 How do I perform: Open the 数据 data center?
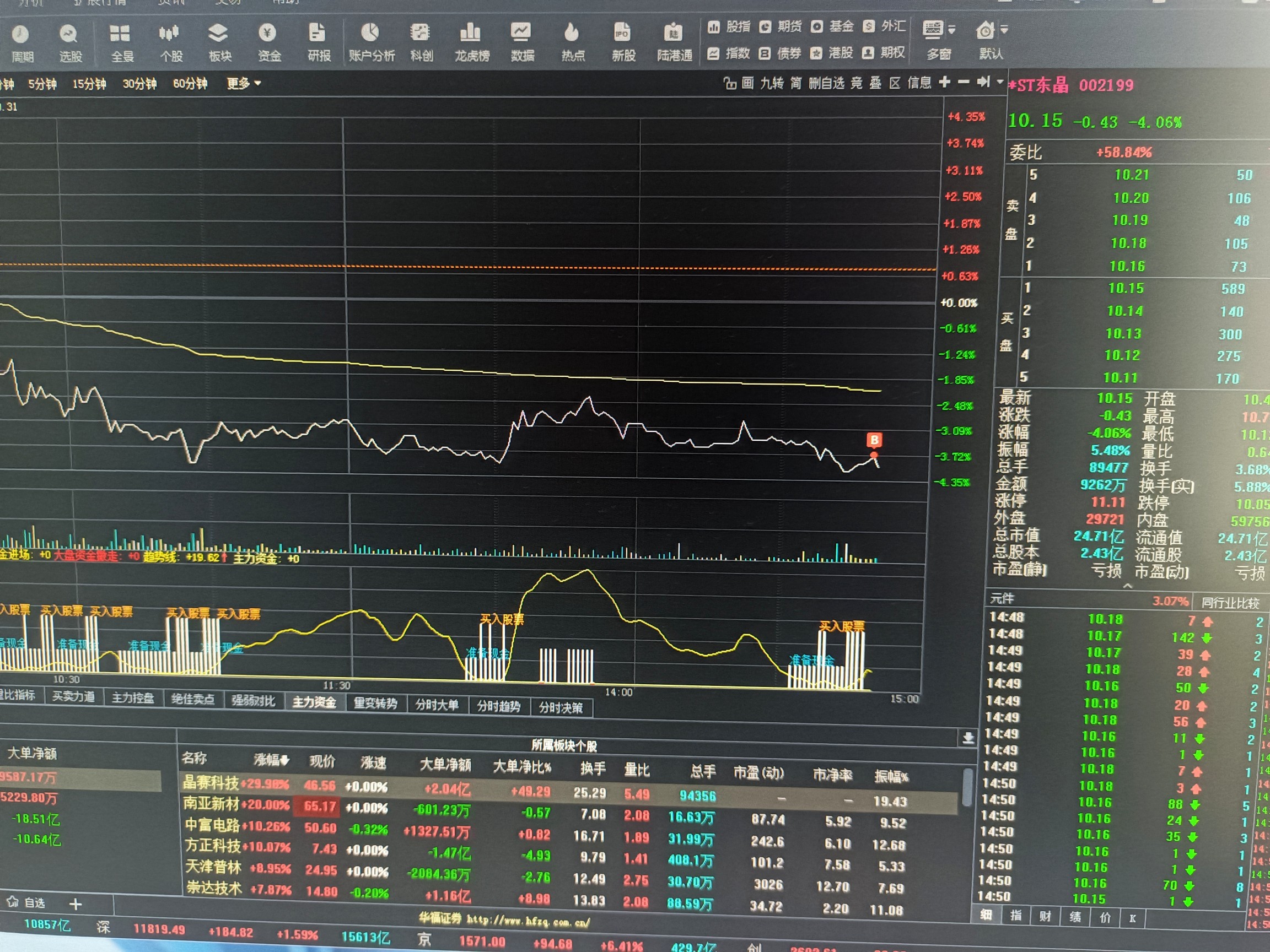point(522,43)
